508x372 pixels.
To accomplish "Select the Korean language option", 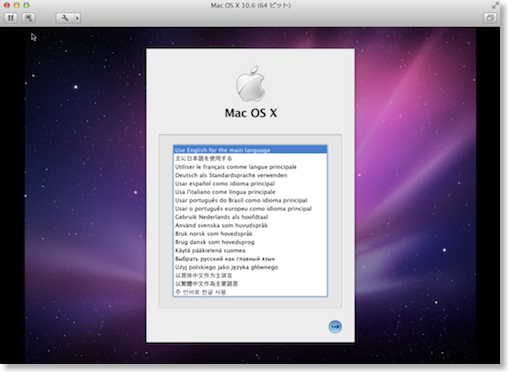I will [250, 292].
